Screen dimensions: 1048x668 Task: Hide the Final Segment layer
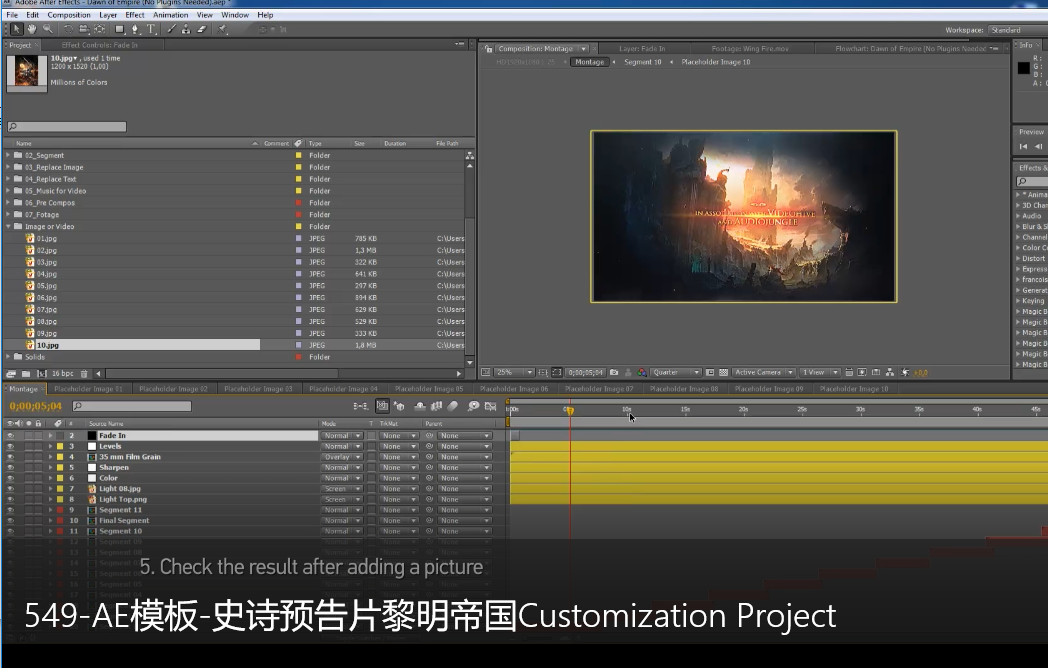10,521
